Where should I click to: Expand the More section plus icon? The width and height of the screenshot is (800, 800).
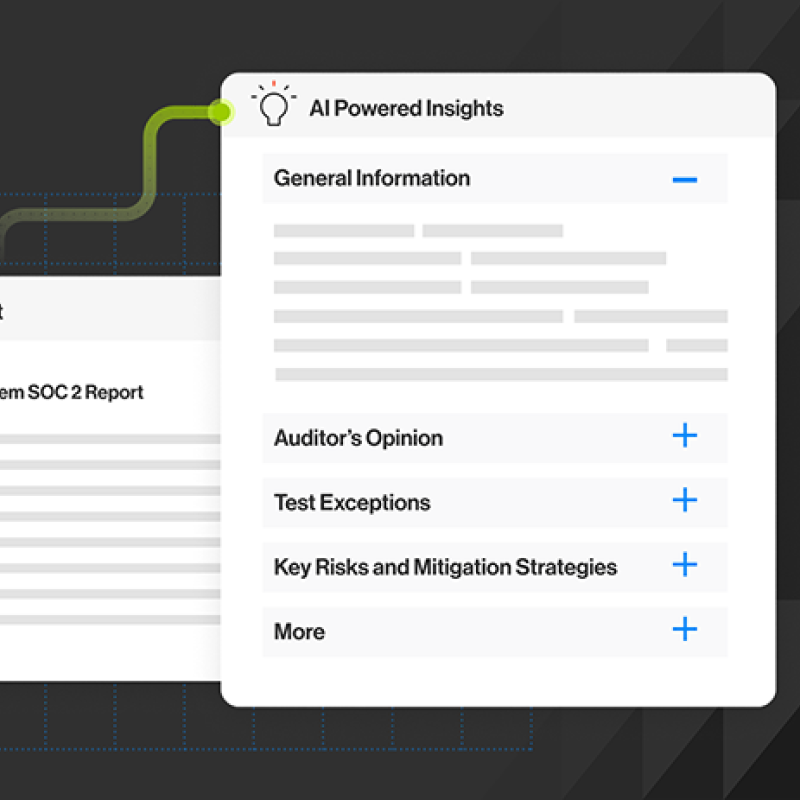coord(685,629)
